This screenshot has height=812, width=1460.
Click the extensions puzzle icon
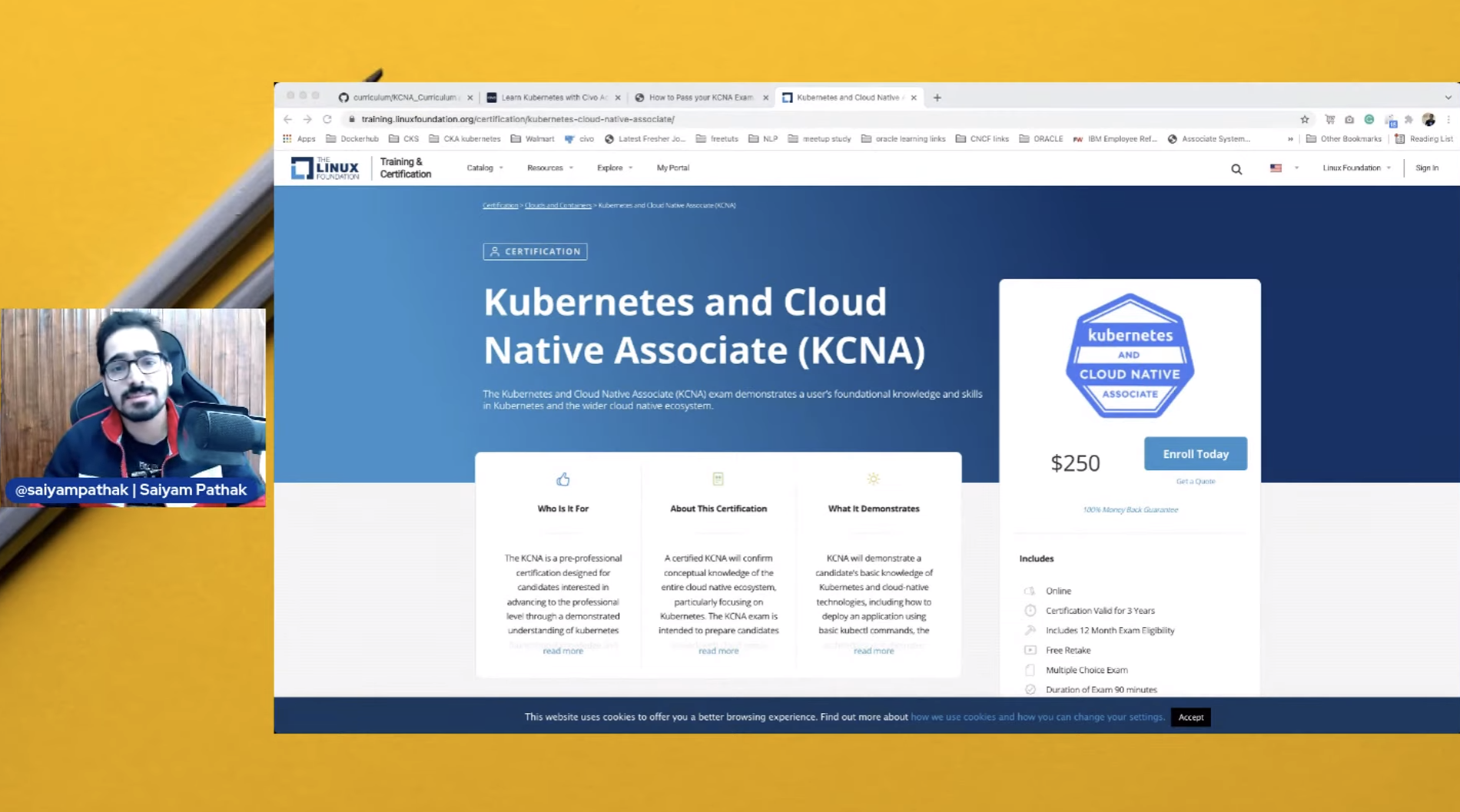click(1409, 119)
